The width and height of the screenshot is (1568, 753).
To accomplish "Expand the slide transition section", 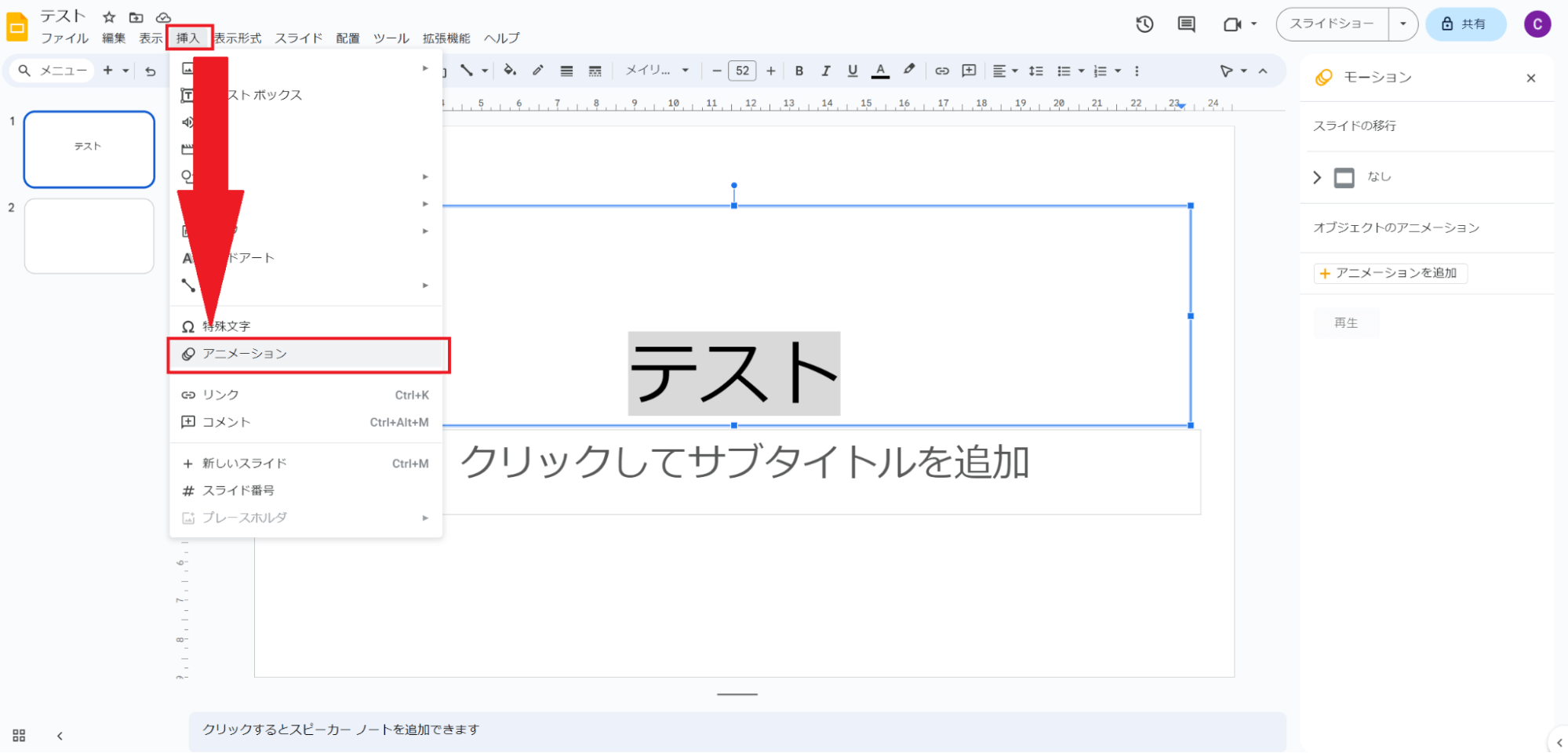I will (x=1317, y=177).
